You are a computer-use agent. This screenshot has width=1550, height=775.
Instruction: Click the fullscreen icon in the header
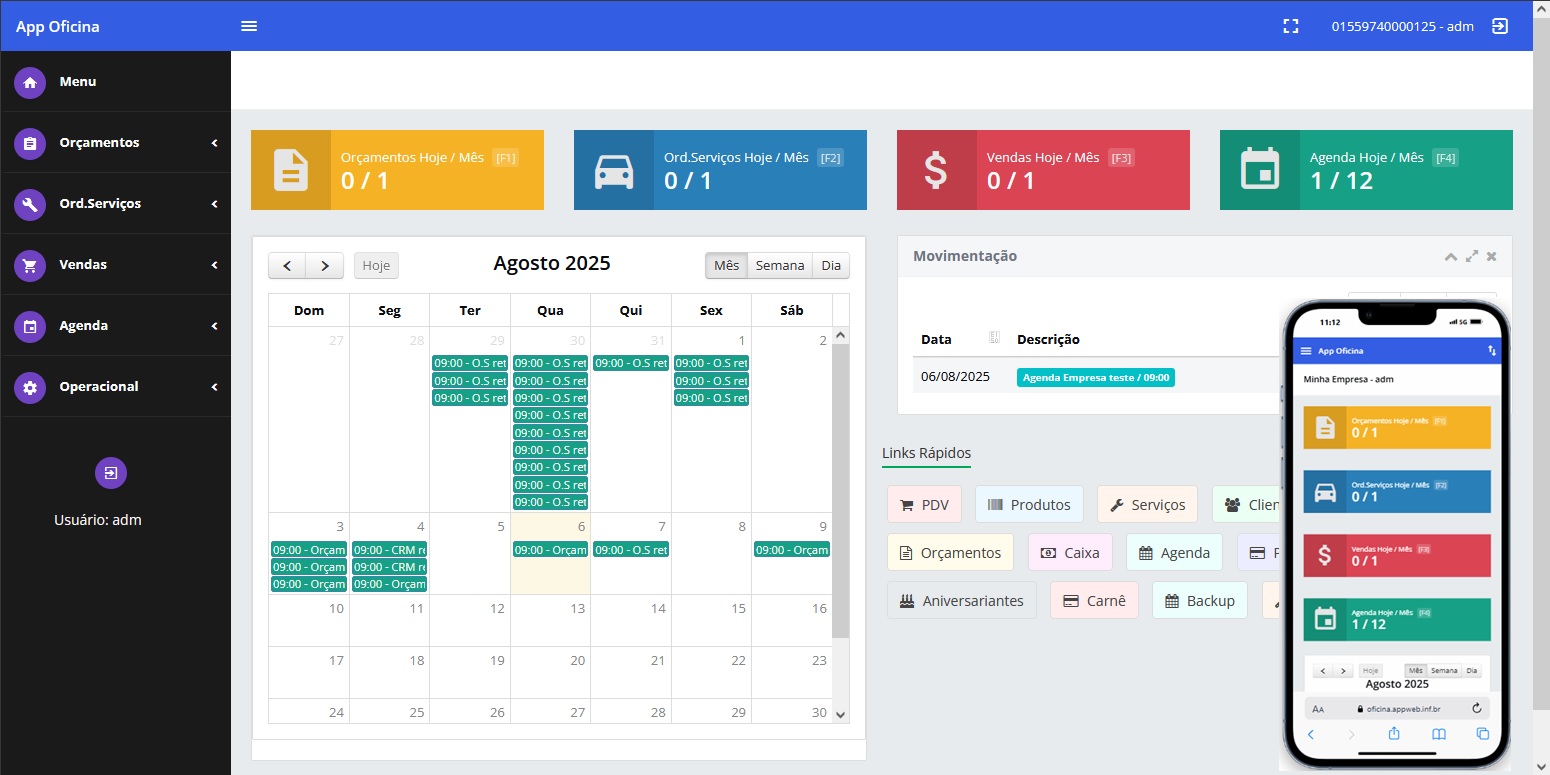pyautogui.click(x=1290, y=26)
